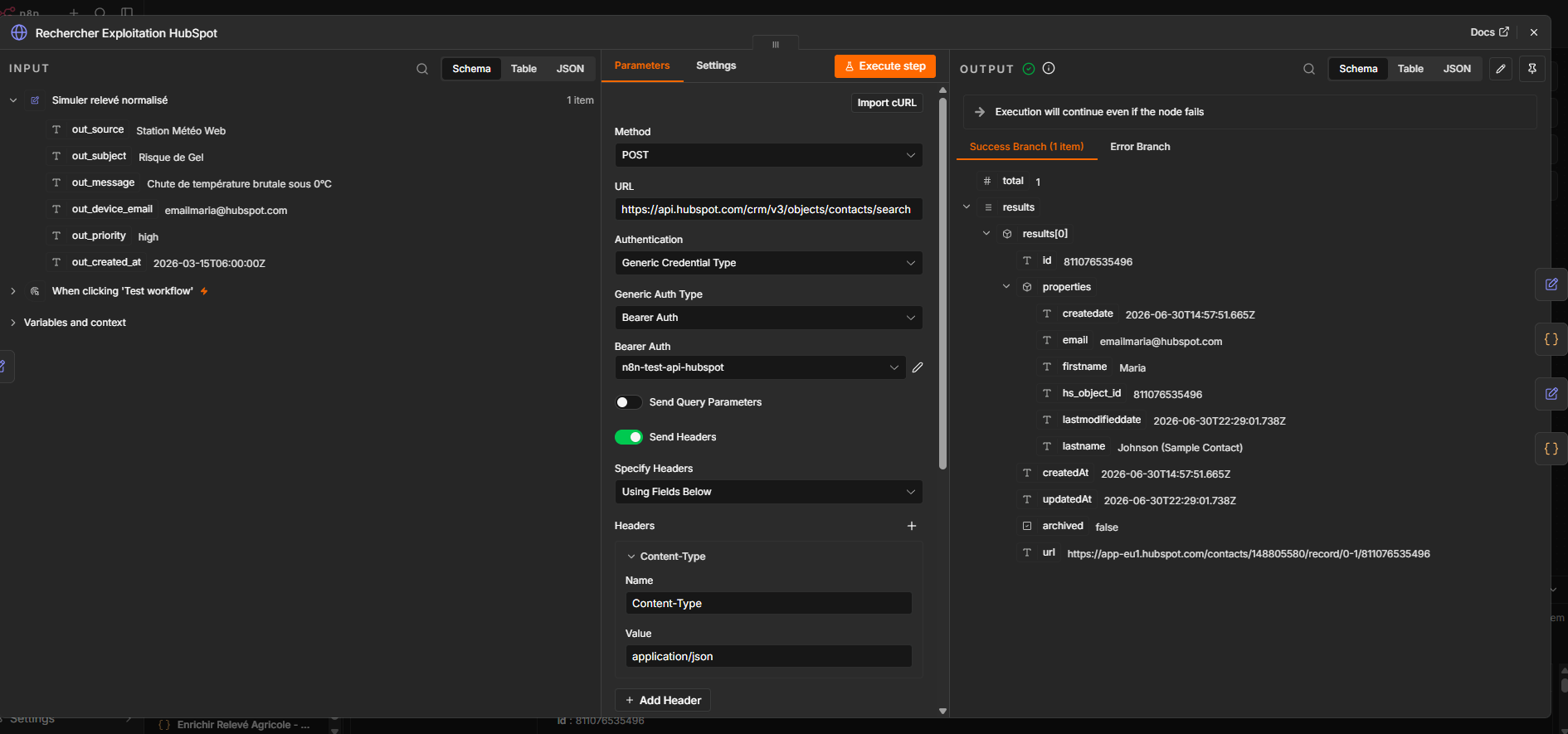Click the Import cURL button
This screenshot has width=1568, height=734.
pyautogui.click(x=887, y=103)
